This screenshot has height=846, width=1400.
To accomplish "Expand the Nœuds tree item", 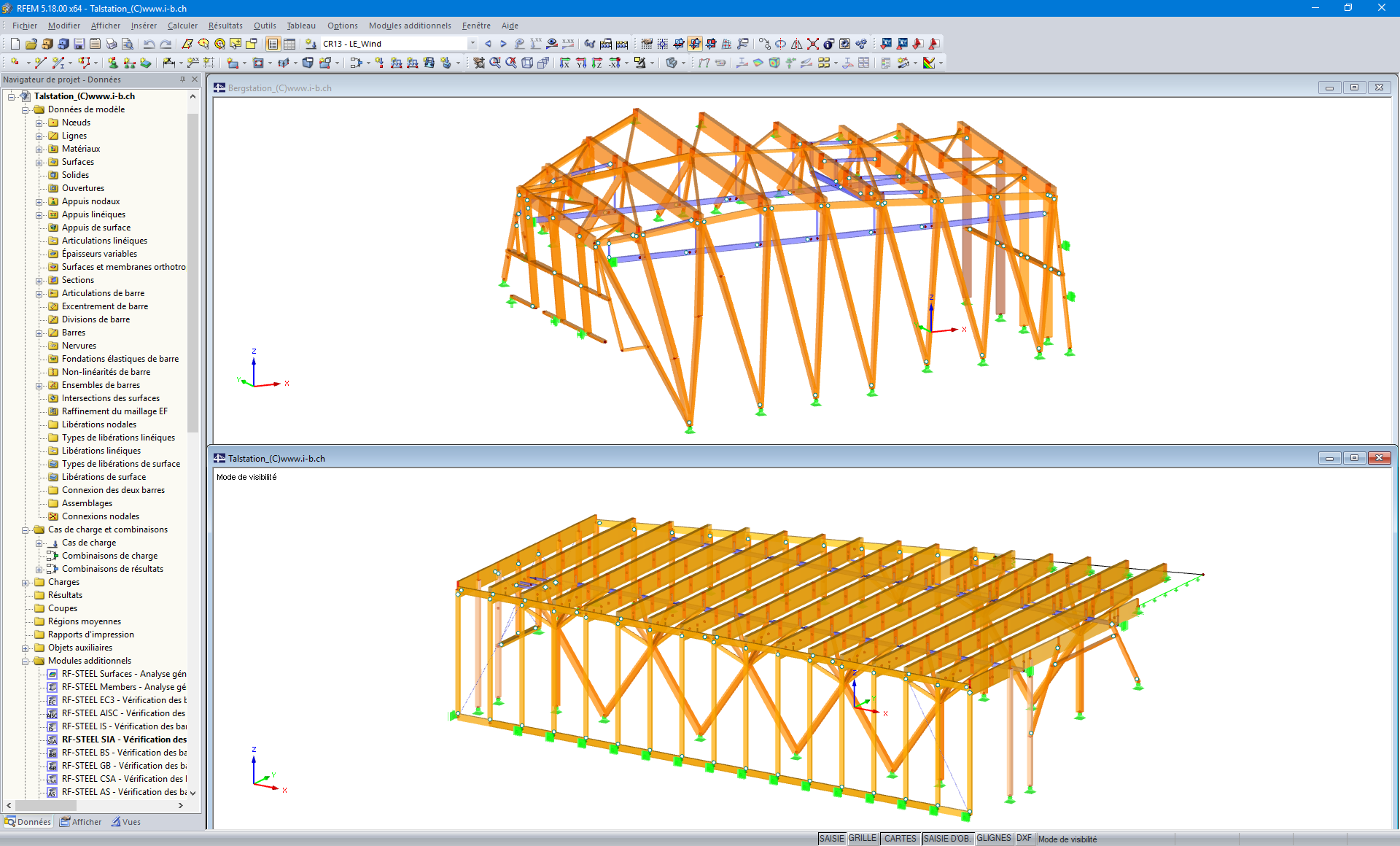I will (x=39, y=122).
